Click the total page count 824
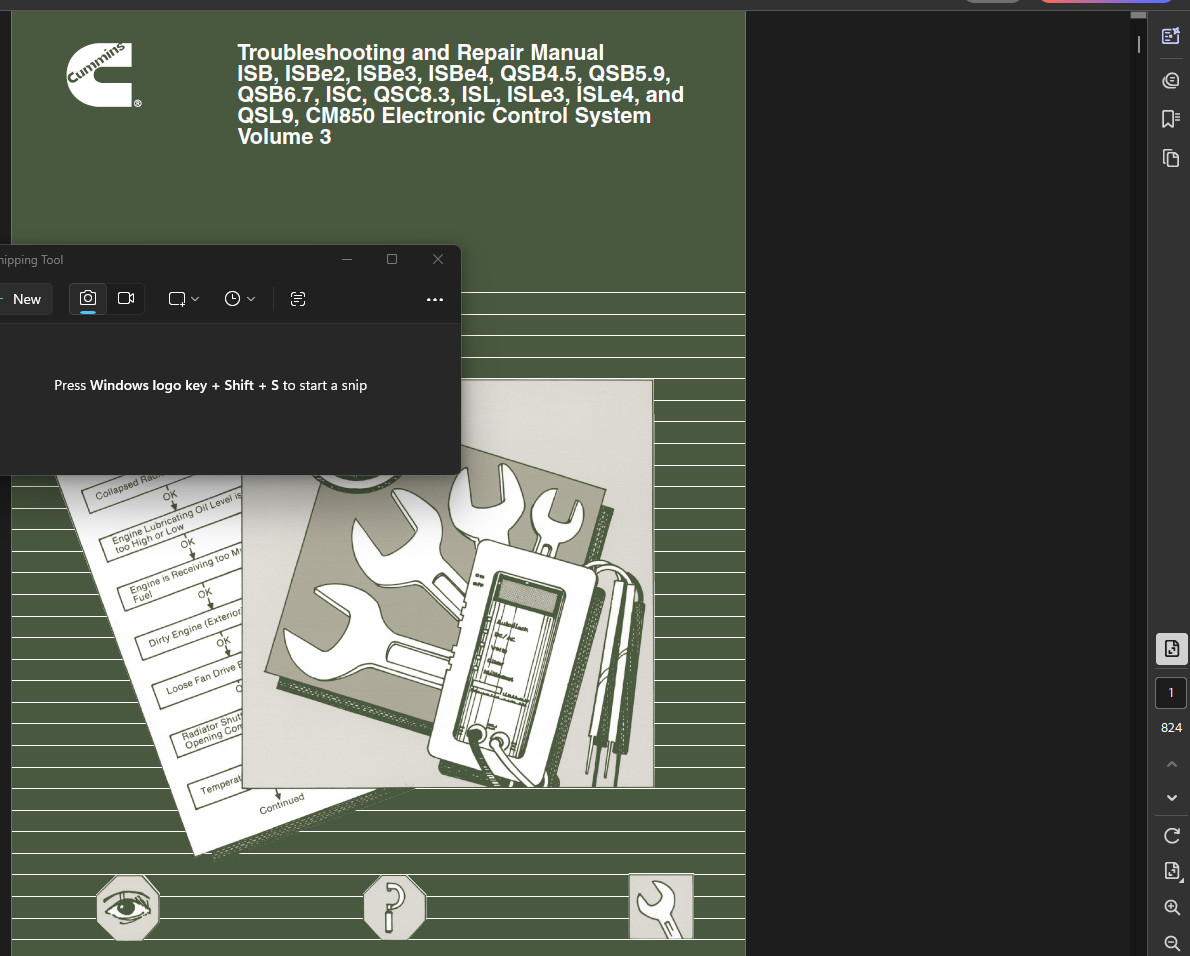 (1171, 728)
